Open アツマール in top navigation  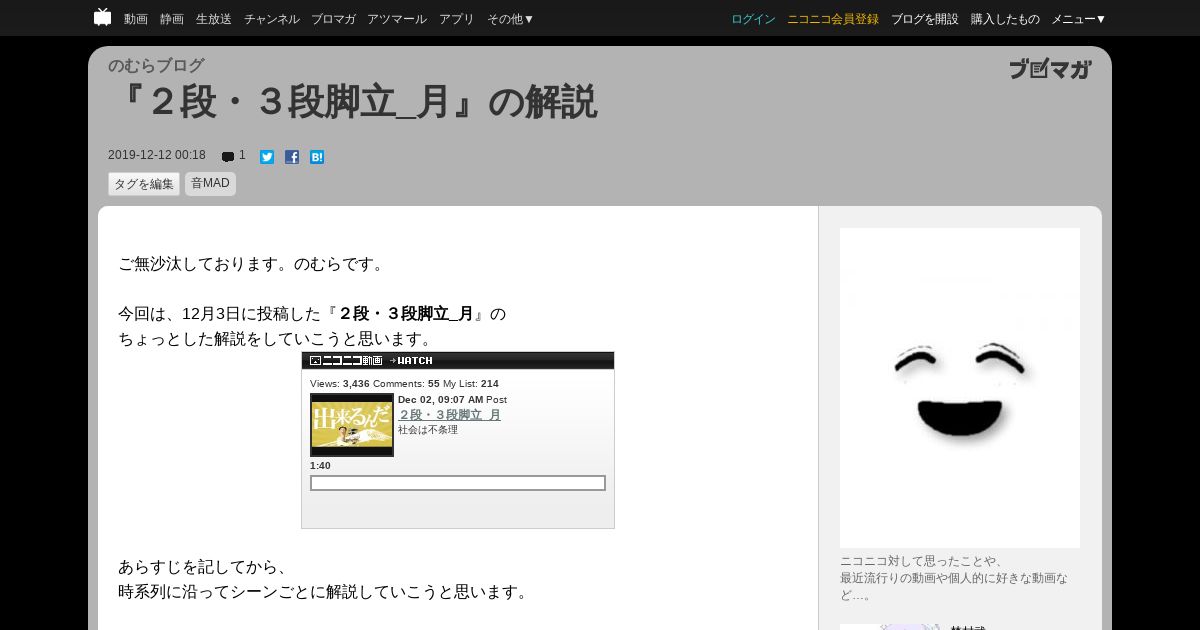tap(397, 19)
